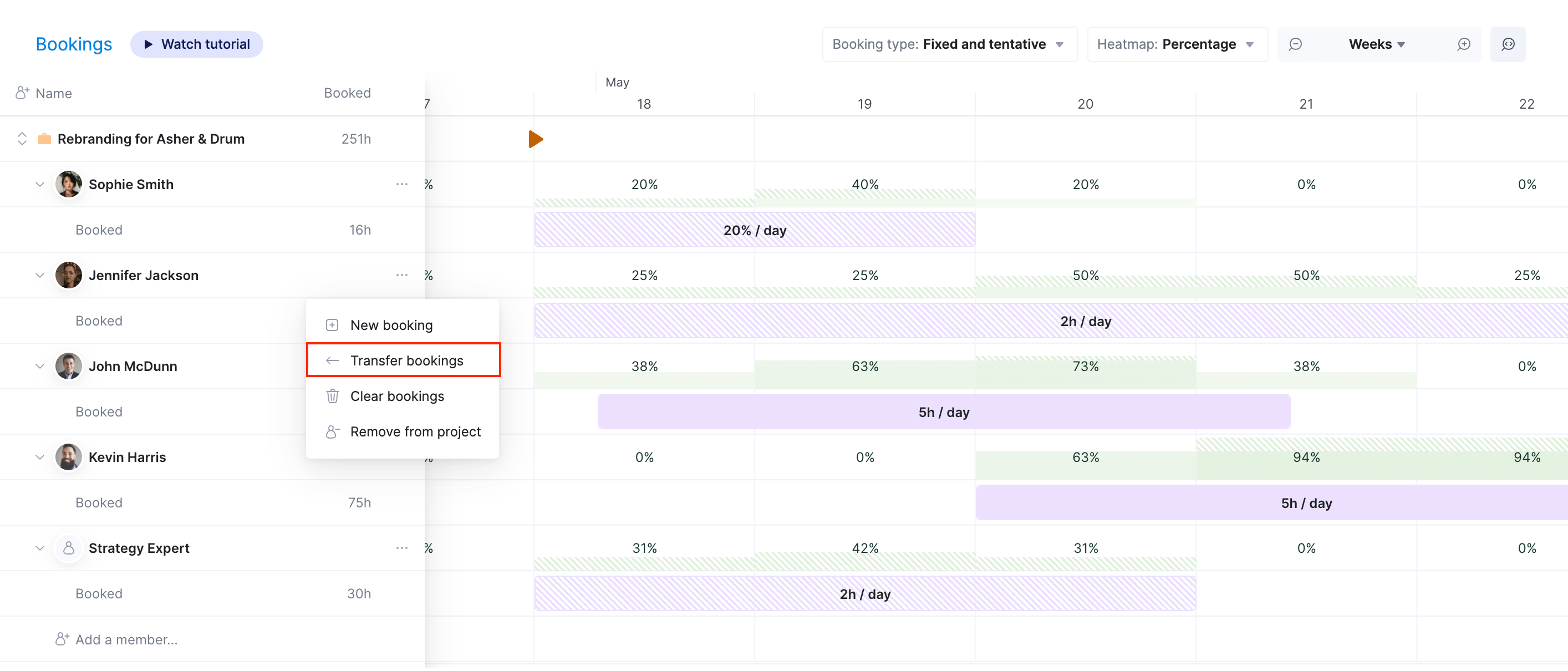This screenshot has height=671, width=1568.
Task: Click the person icon next to Remove from project
Action: click(x=332, y=433)
